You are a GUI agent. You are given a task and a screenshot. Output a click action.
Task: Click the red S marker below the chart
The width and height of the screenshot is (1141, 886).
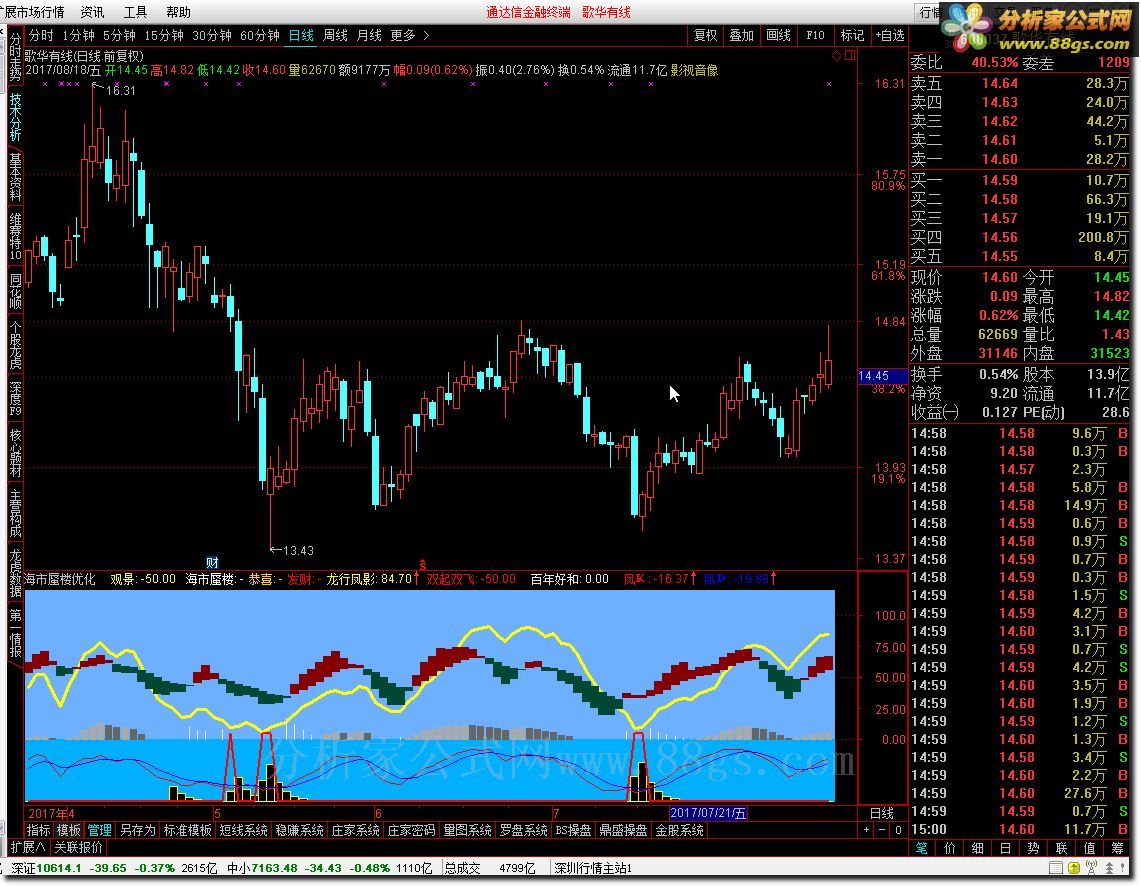point(422,564)
